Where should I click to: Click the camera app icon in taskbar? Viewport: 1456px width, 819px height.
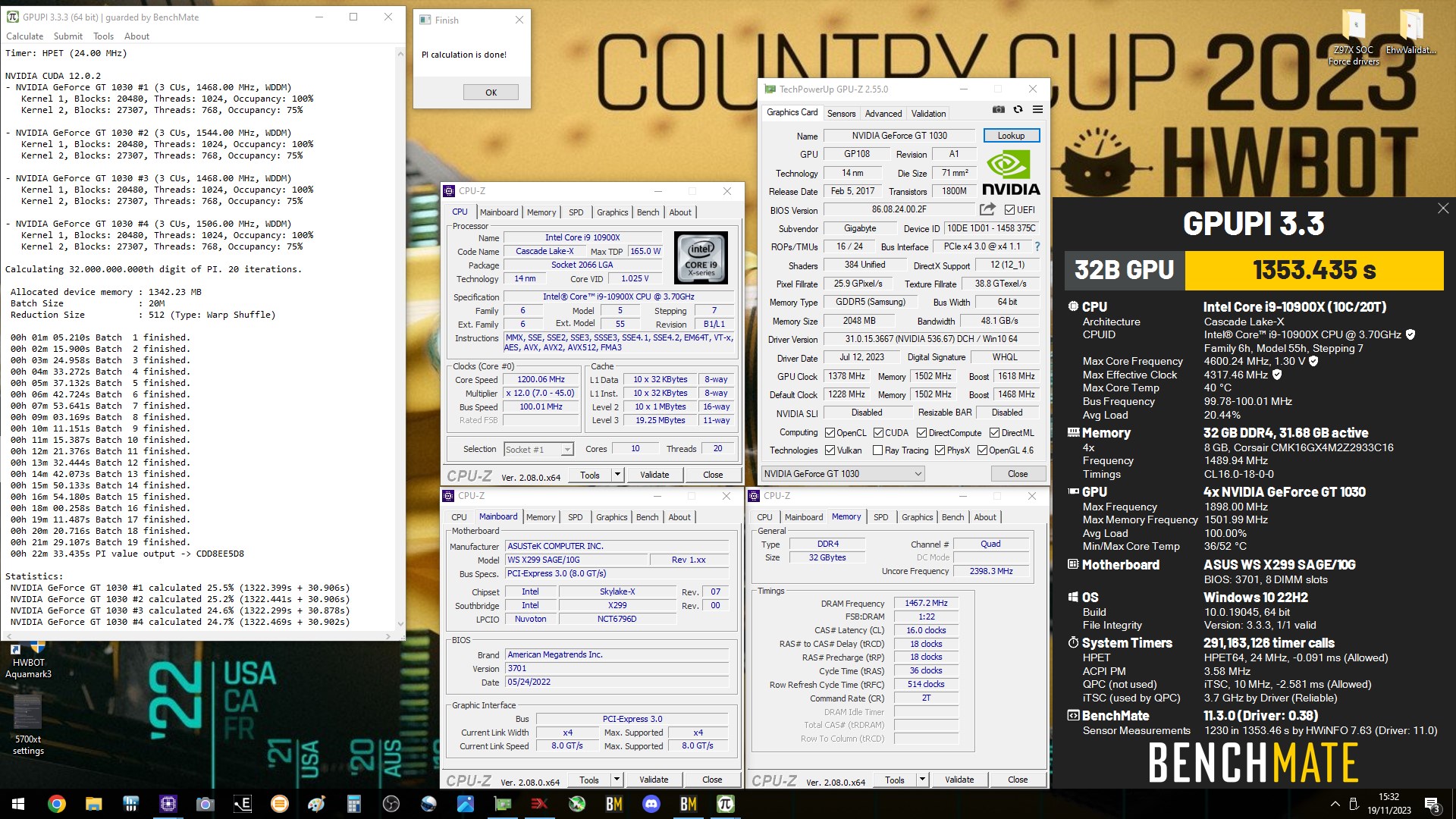[205, 804]
